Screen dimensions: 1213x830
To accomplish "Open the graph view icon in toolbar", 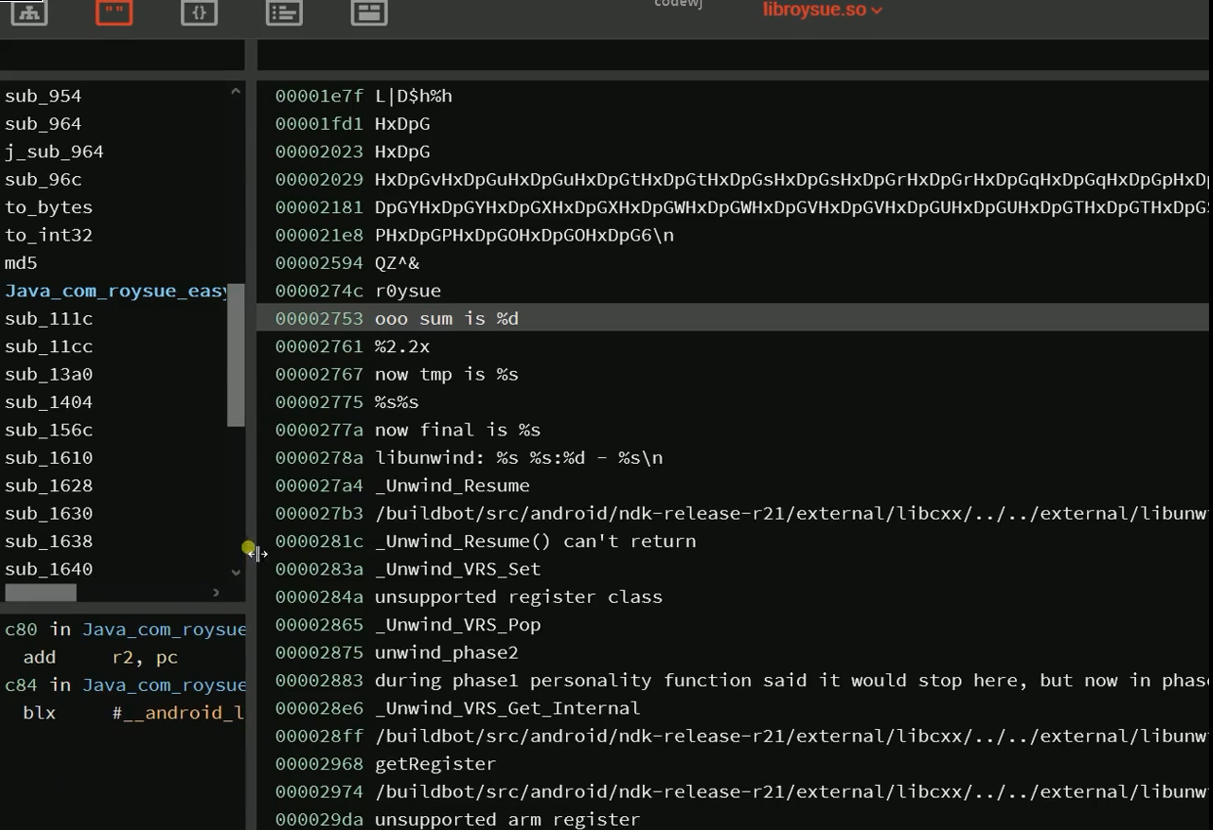I will (x=29, y=12).
